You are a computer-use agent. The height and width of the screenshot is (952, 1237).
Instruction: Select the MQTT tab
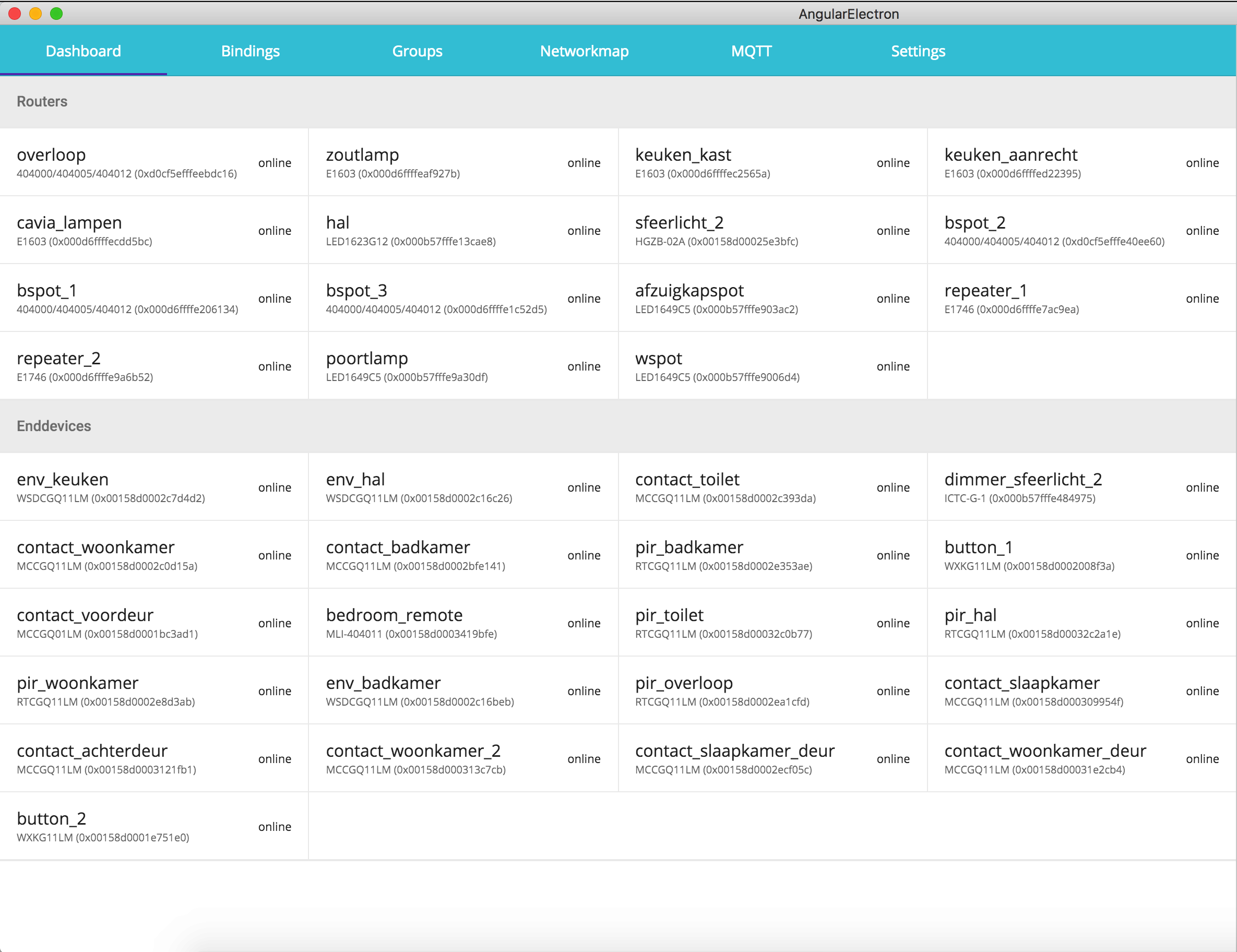751,51
